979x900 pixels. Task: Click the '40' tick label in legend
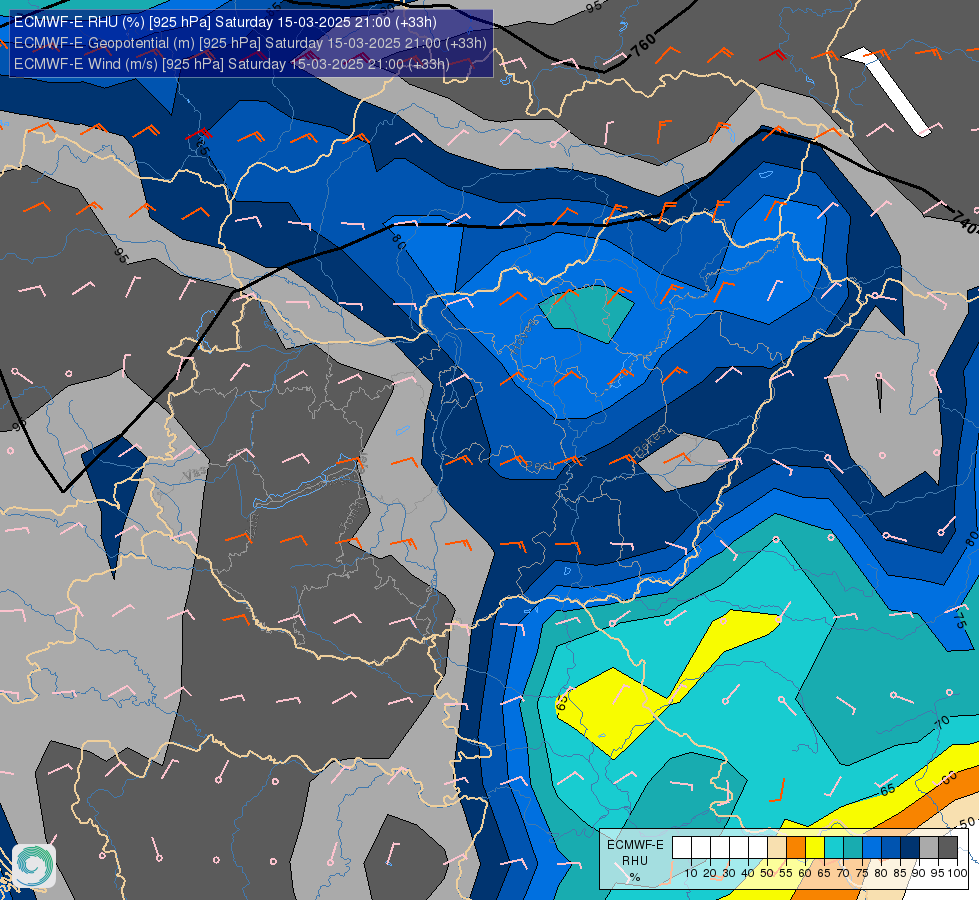point(748,873)
